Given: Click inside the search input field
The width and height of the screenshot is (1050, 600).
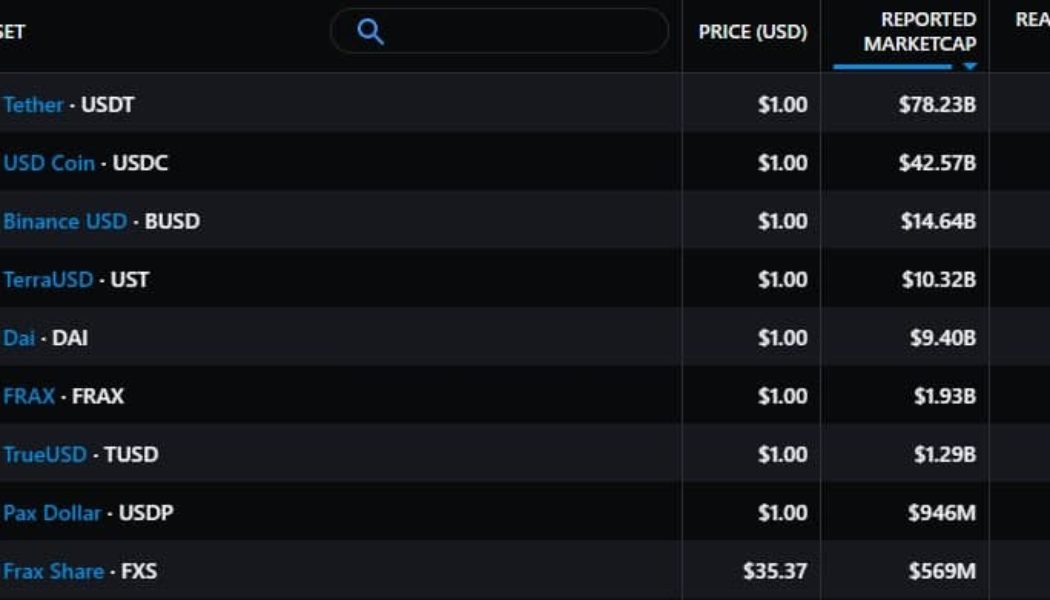Looking at the screenshot, I should click(500, 32).
